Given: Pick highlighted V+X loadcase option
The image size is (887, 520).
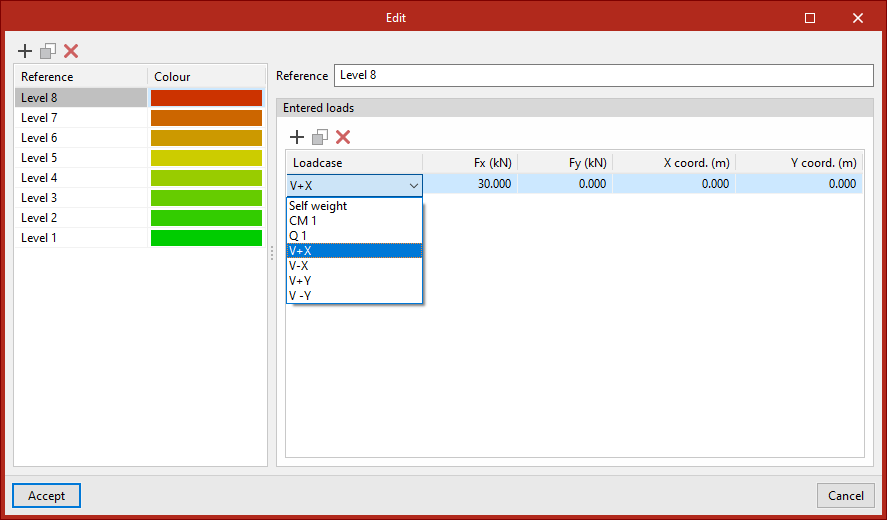Looking at the screenshot, I should click(x=354, y=251).
